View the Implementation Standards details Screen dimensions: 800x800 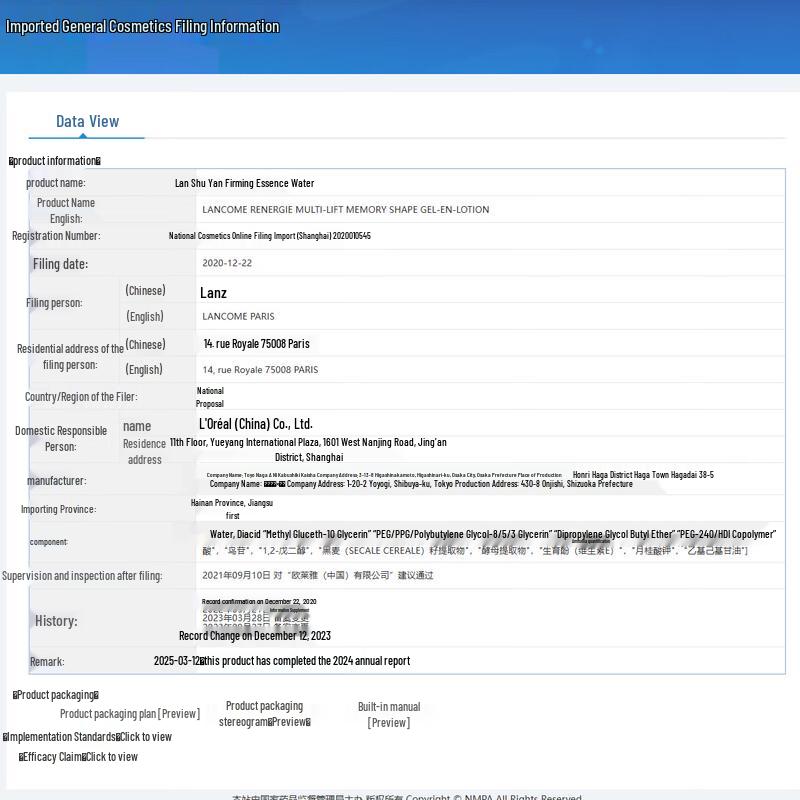tap(144, 737)
